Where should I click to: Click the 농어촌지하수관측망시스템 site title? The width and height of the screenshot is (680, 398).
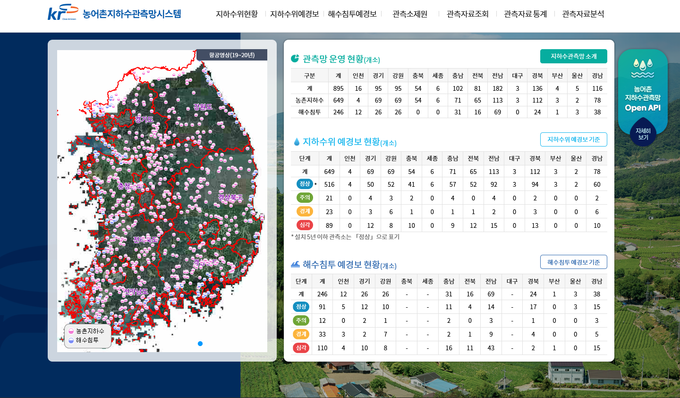pos(132,14)
